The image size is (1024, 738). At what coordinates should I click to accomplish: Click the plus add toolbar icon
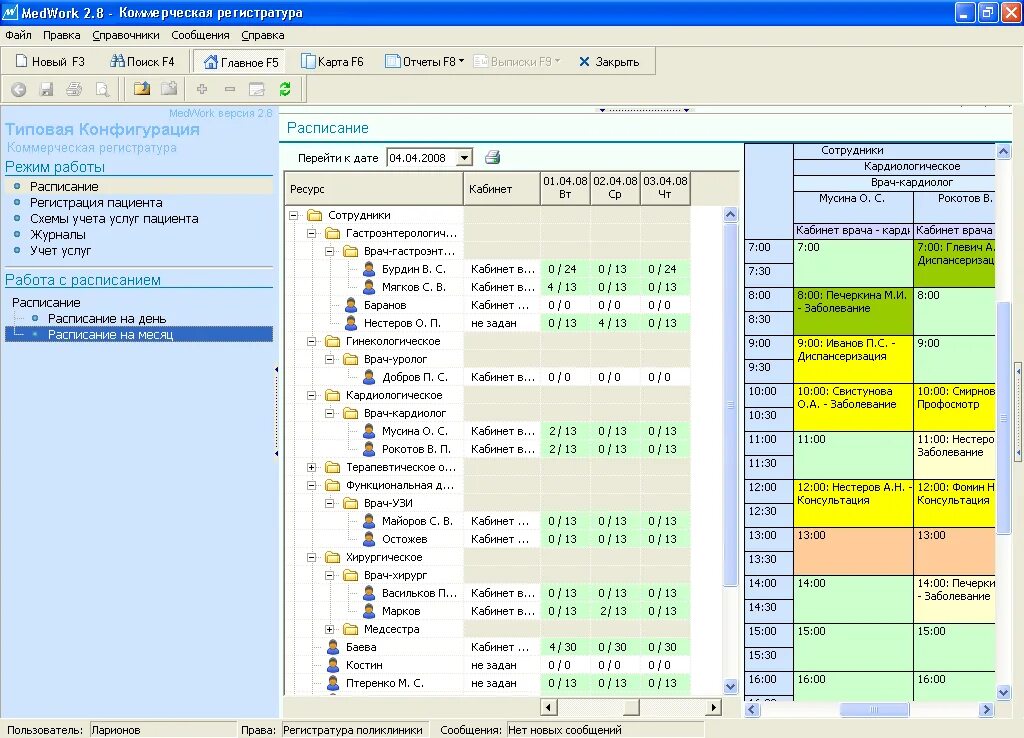[x=202, y=89]
